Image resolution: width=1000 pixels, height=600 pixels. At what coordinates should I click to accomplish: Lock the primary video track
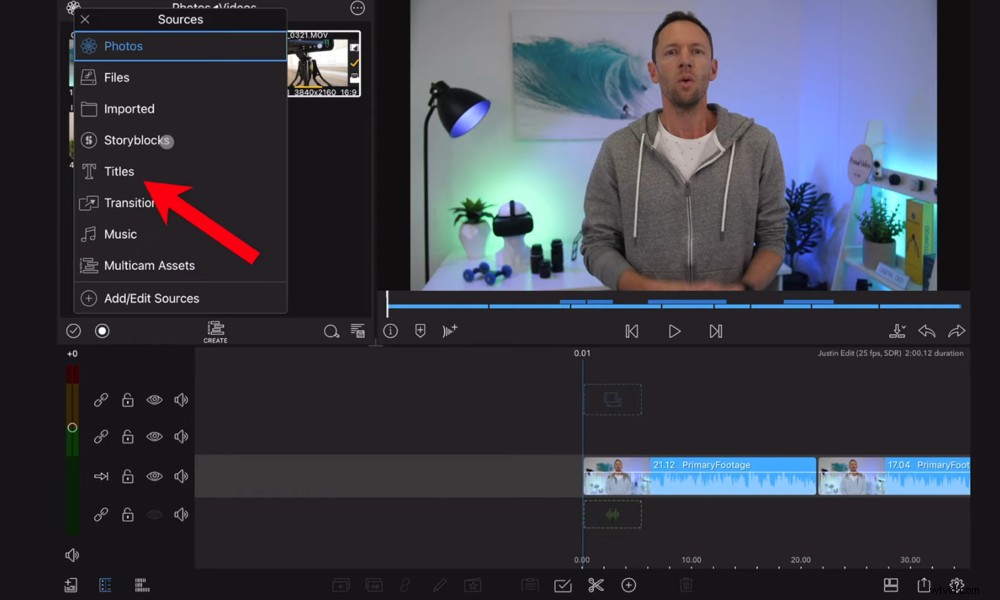click(x=127, y=476)
